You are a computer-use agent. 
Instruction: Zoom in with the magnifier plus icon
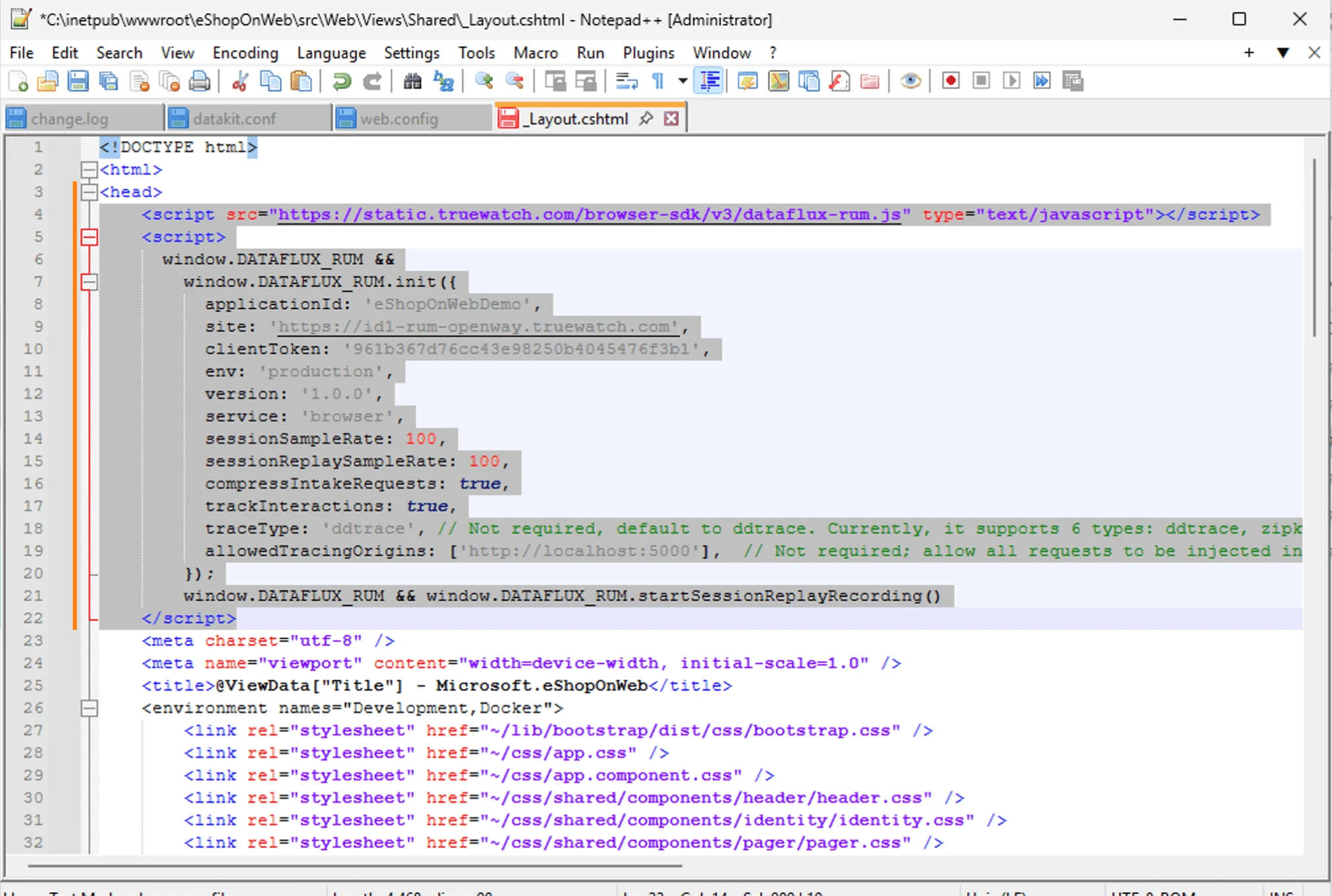484,82
